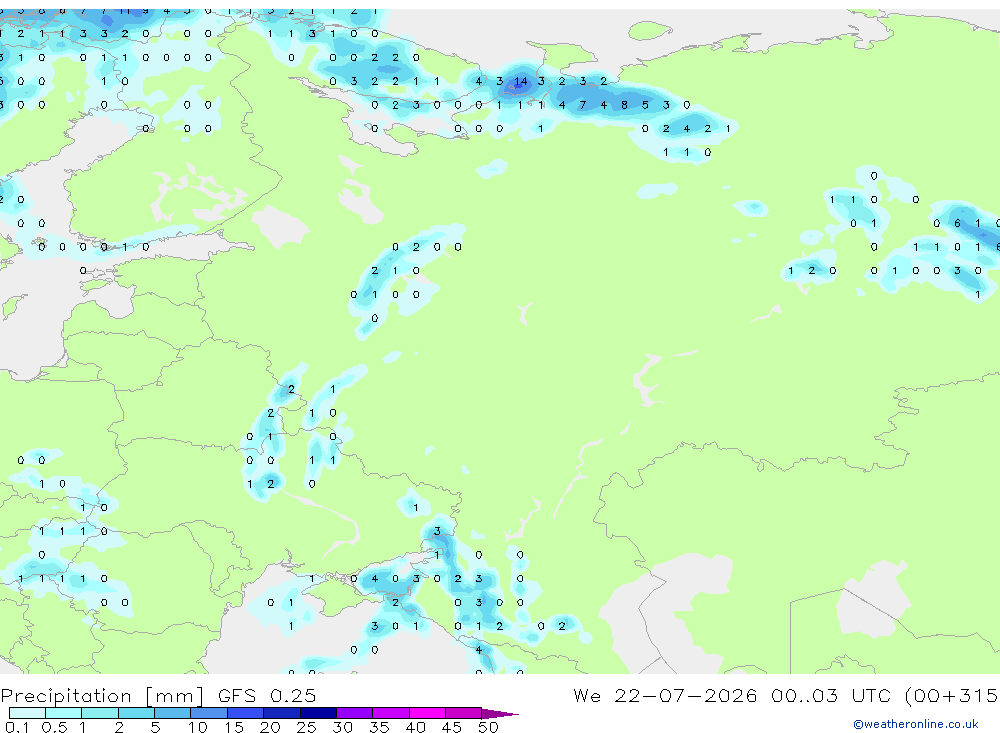
Task: Click the '(00+315' forecast offset text
Action: [951, 695]
